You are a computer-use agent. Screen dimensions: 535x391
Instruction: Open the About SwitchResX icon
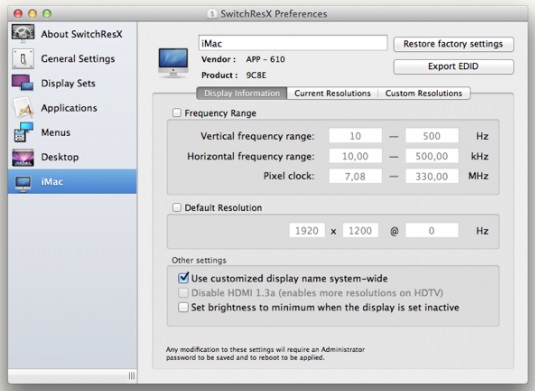click(23, 33)
